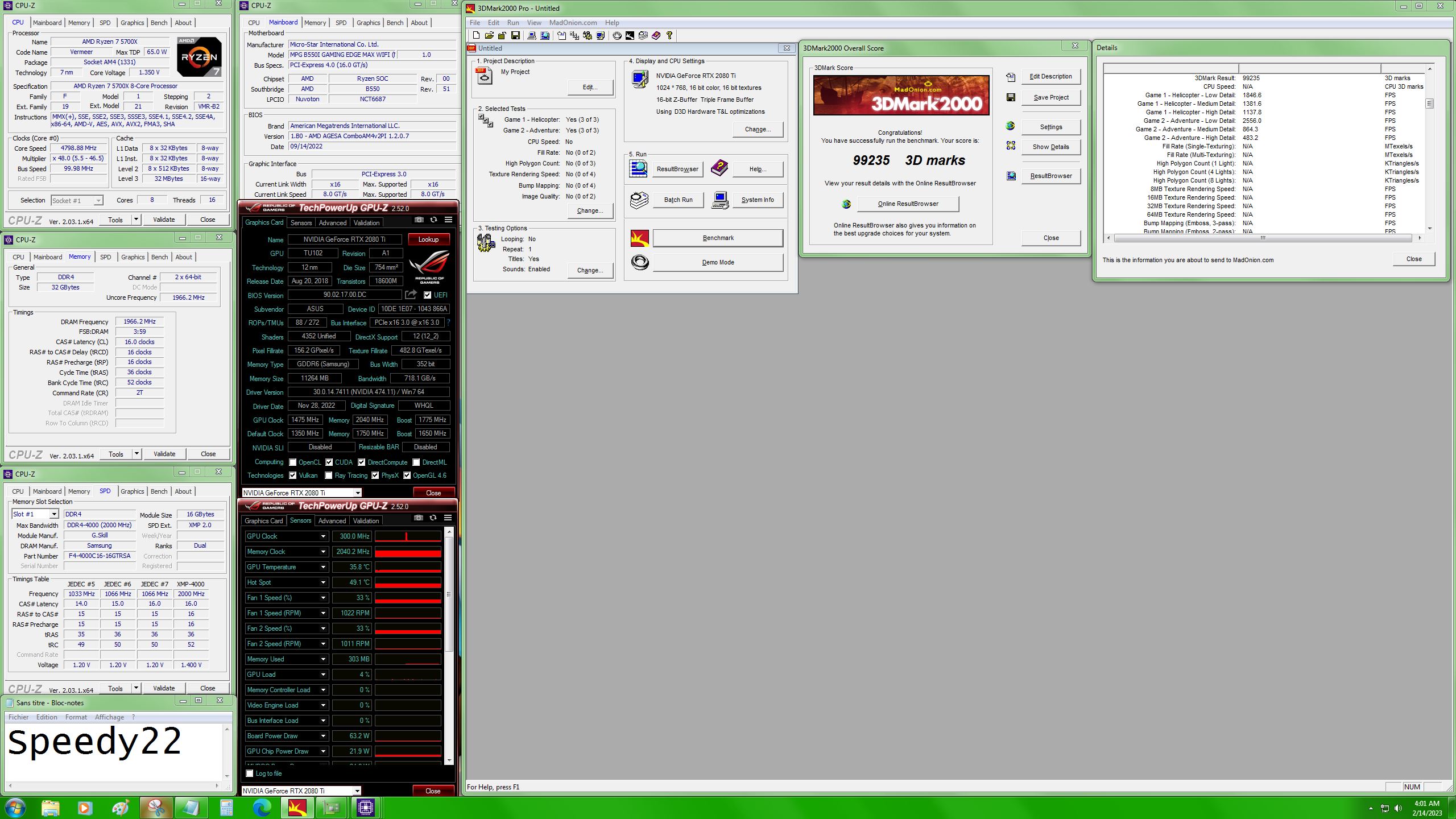Click the checkboxes selected-tests toolbar icon
This screenshot has height=819, width=1456.
click(x=574, y=35)
